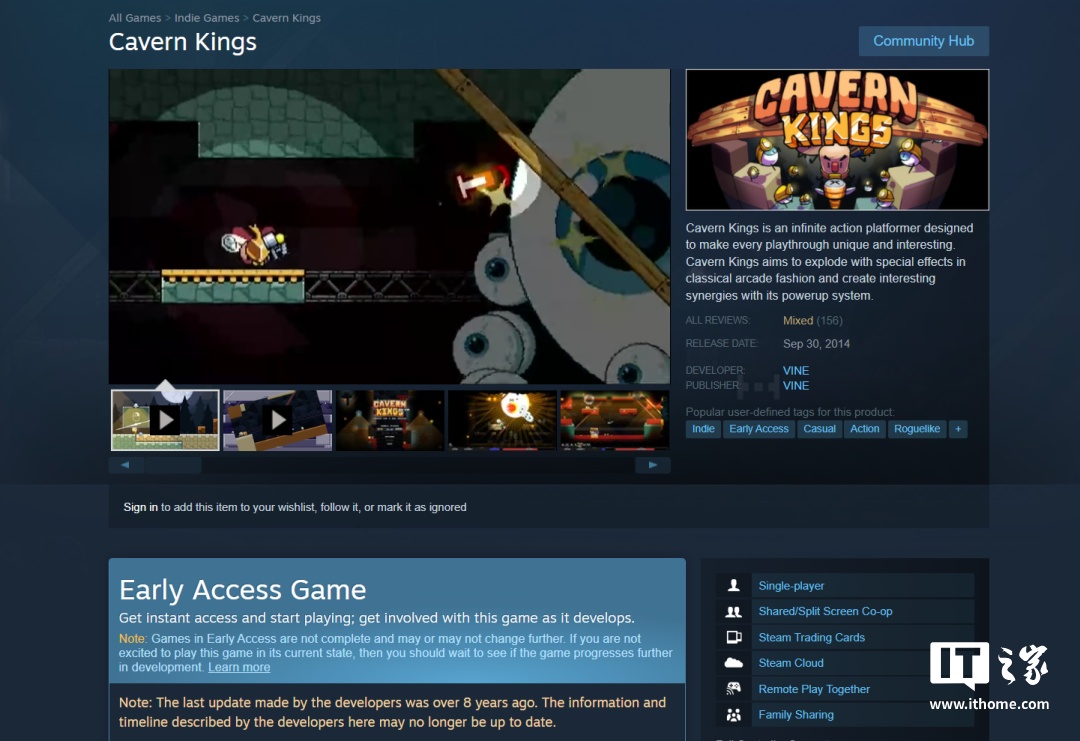This screenshot has height=741, width=1080.
Task: Go to All Games breadcrumb
Action: tap(135, 18)
